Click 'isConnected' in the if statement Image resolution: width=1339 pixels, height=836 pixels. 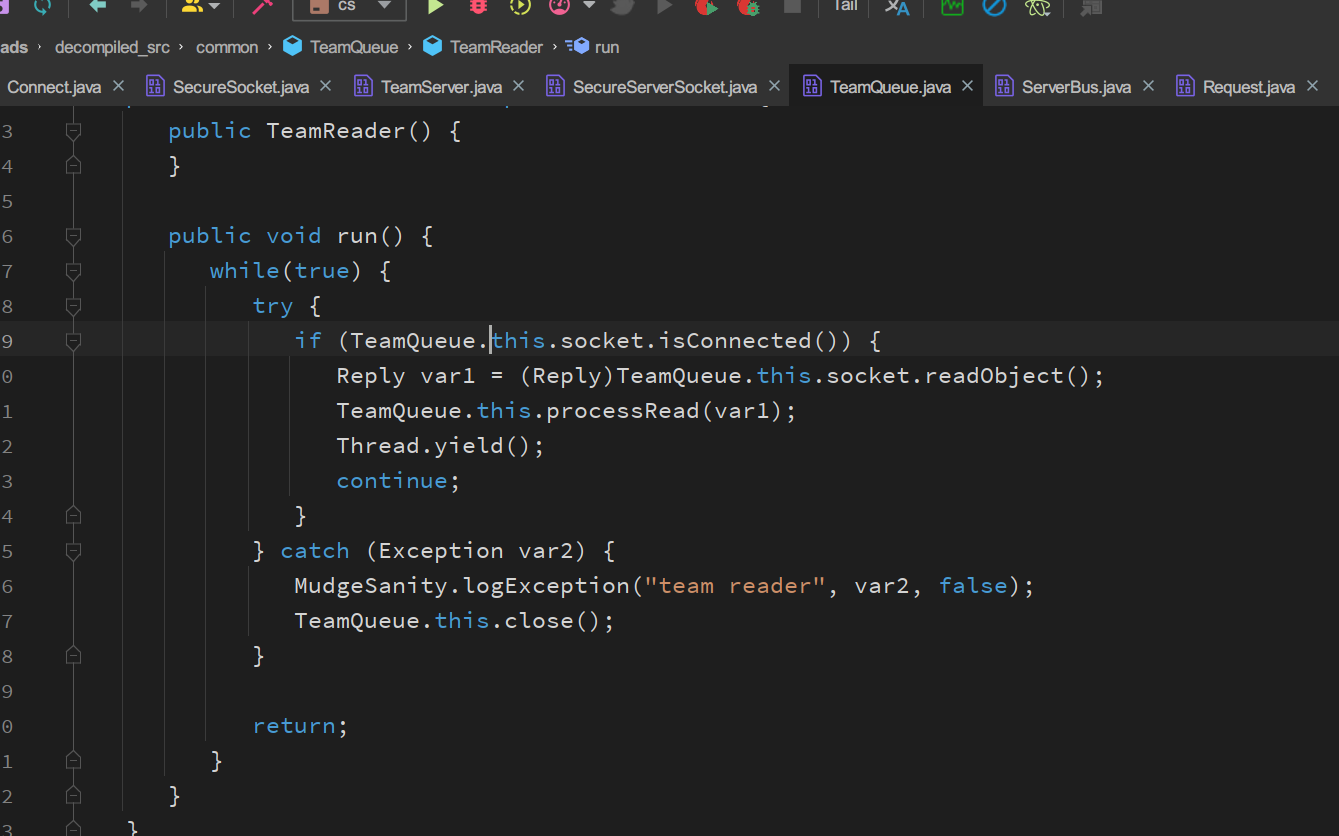pos(734,341)
